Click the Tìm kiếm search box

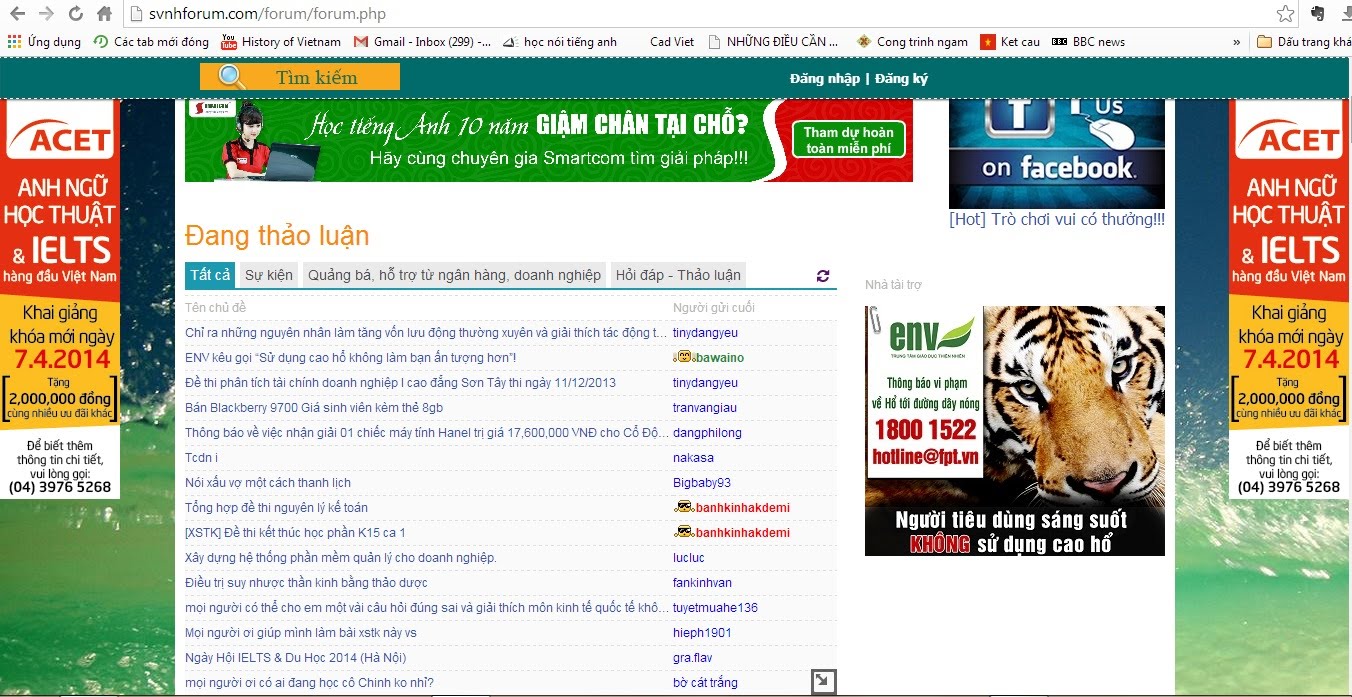pos(300,77)
